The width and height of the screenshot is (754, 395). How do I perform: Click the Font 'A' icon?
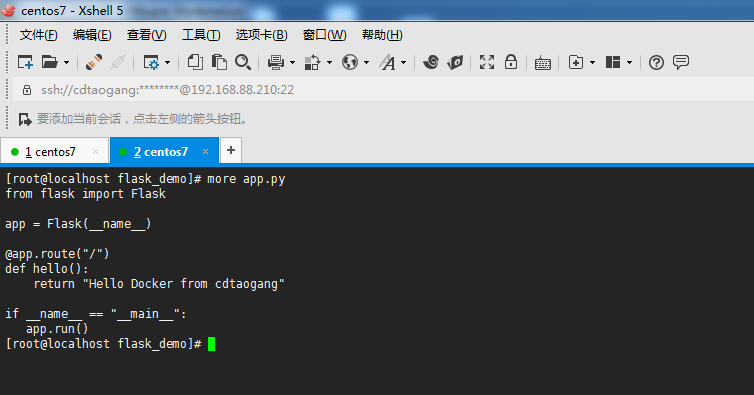pyautogui.click(x=387, y=63)
